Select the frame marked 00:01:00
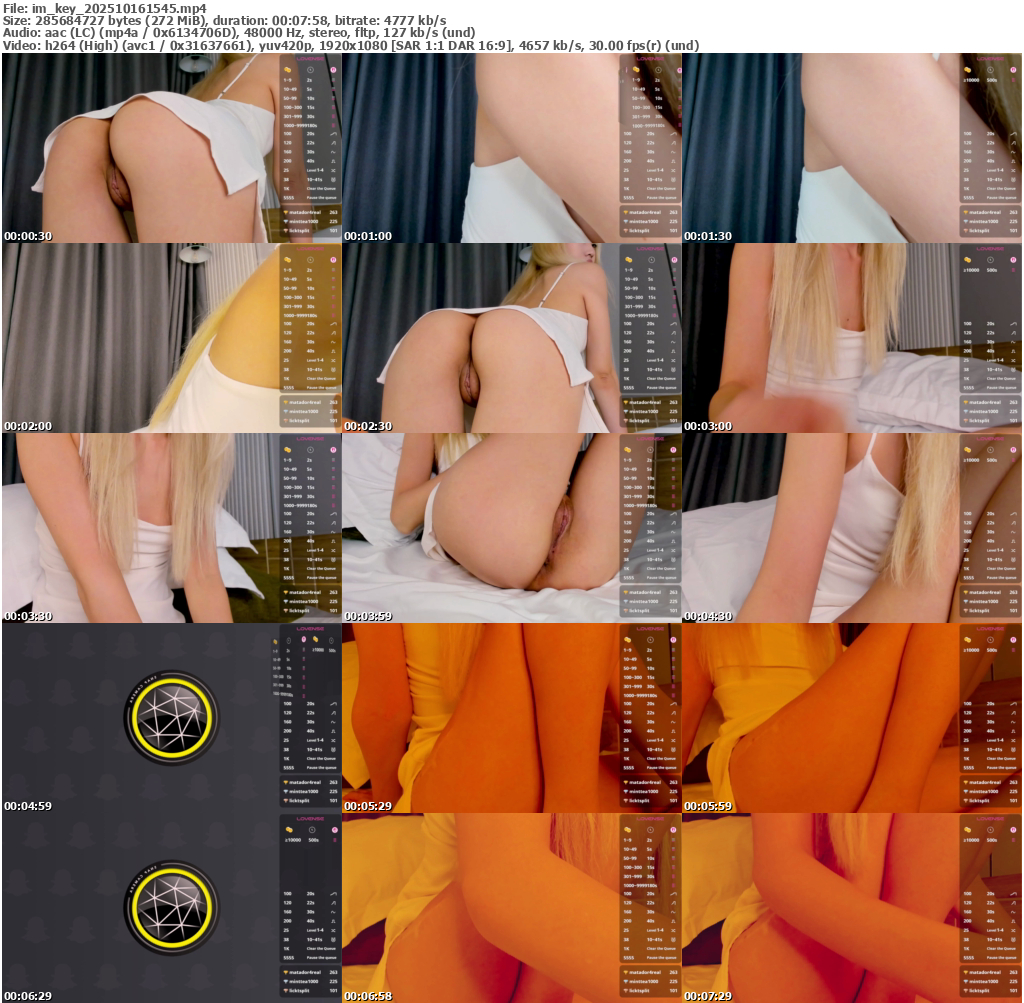1024x1003 pixels. pos(511,148)
